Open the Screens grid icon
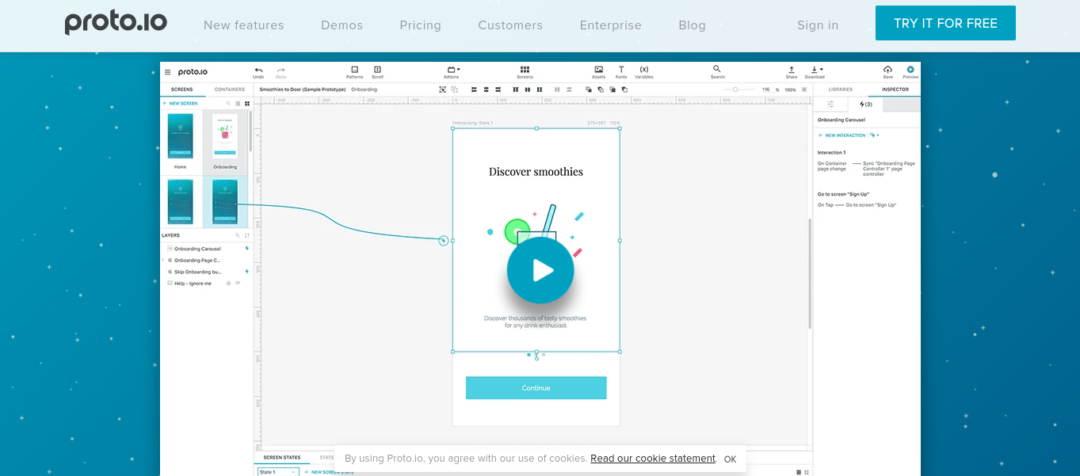The image size is (1080, 476). (525, 70)
